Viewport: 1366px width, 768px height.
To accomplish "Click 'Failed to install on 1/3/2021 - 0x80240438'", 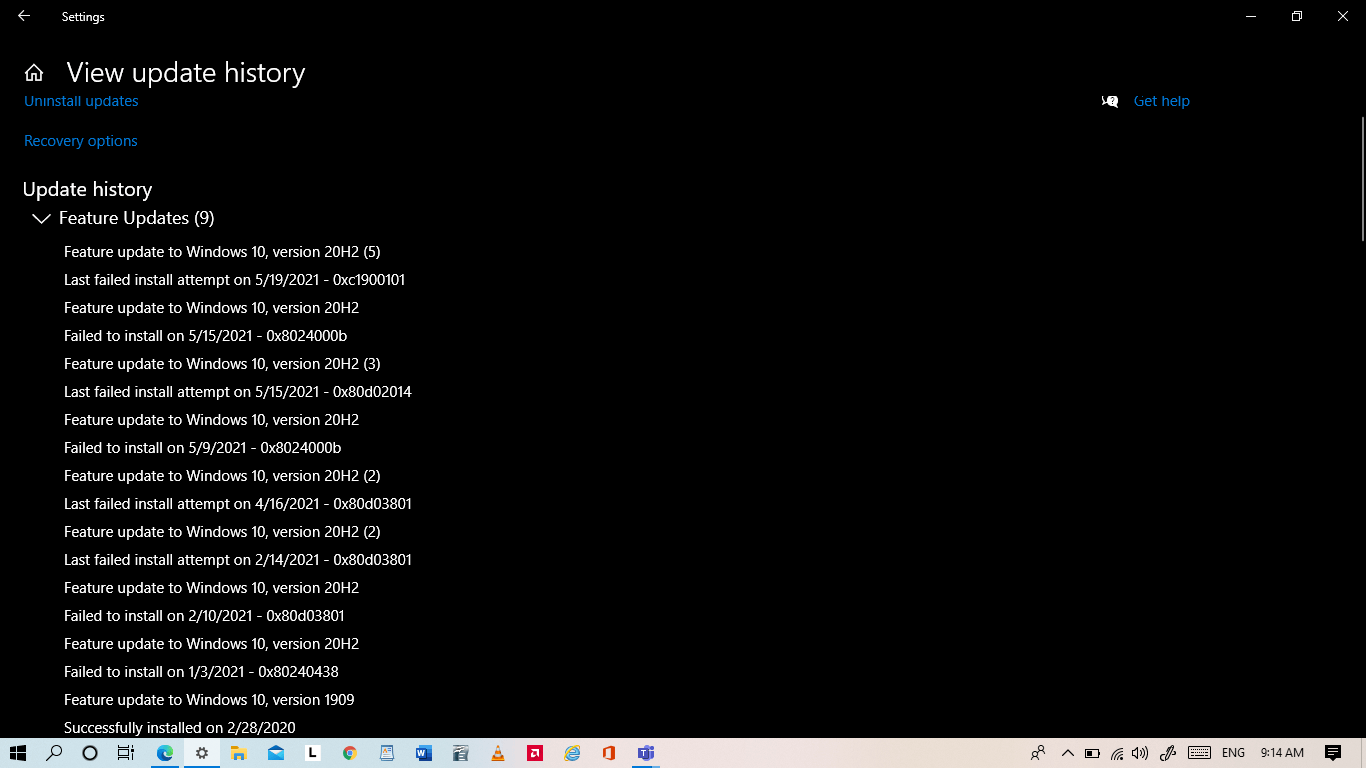I will [x=201, y=672].
